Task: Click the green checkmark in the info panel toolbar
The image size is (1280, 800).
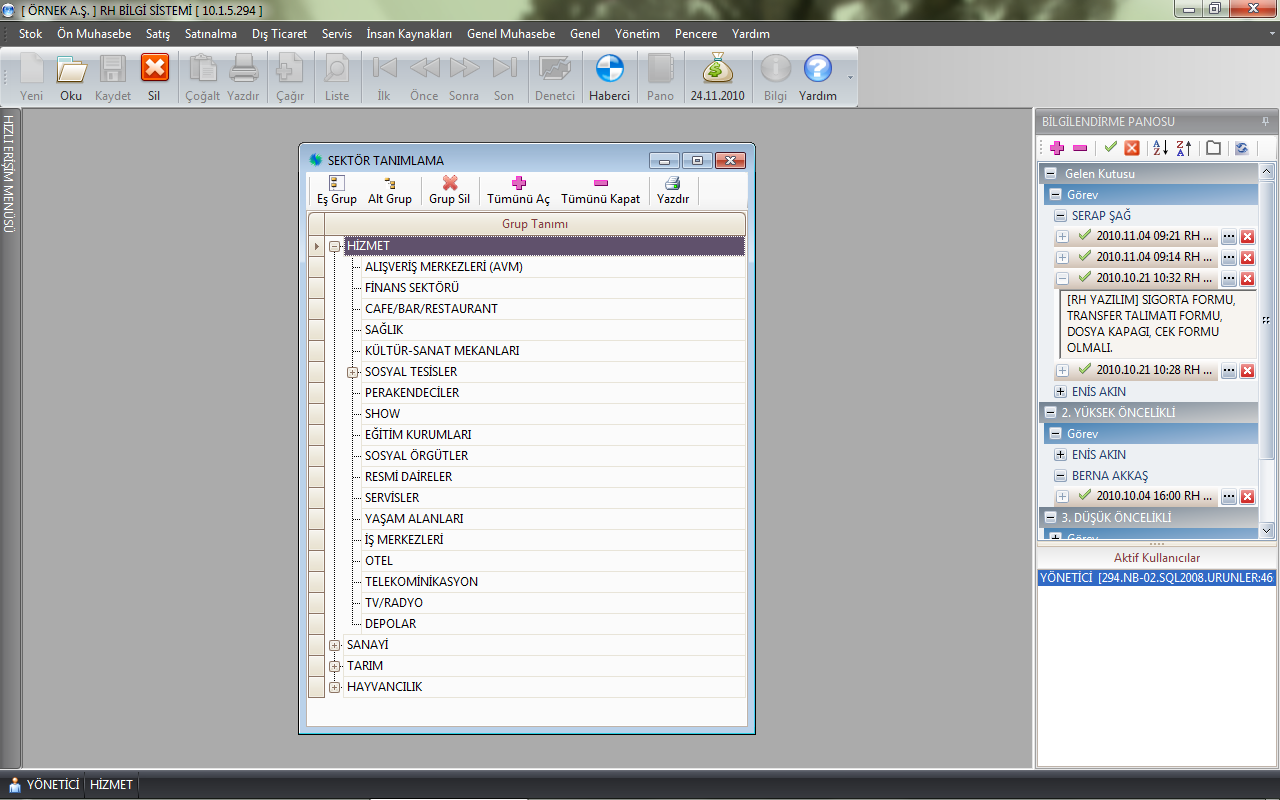Action: (x=1110, y=148)
